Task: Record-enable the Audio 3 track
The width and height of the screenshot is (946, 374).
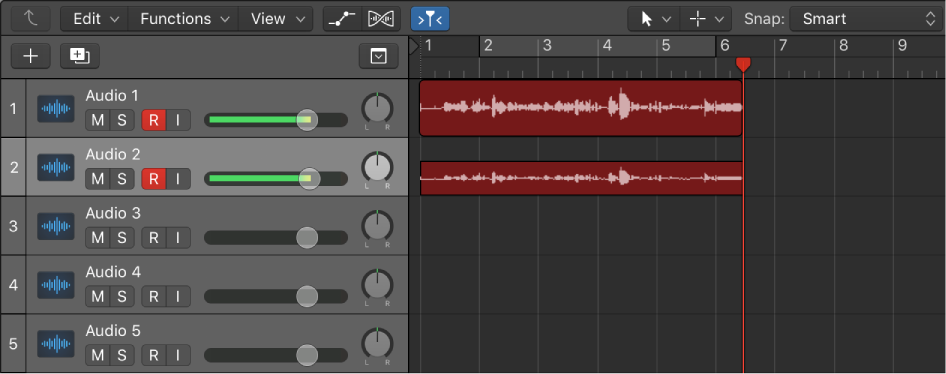Action: coord(154,238)
